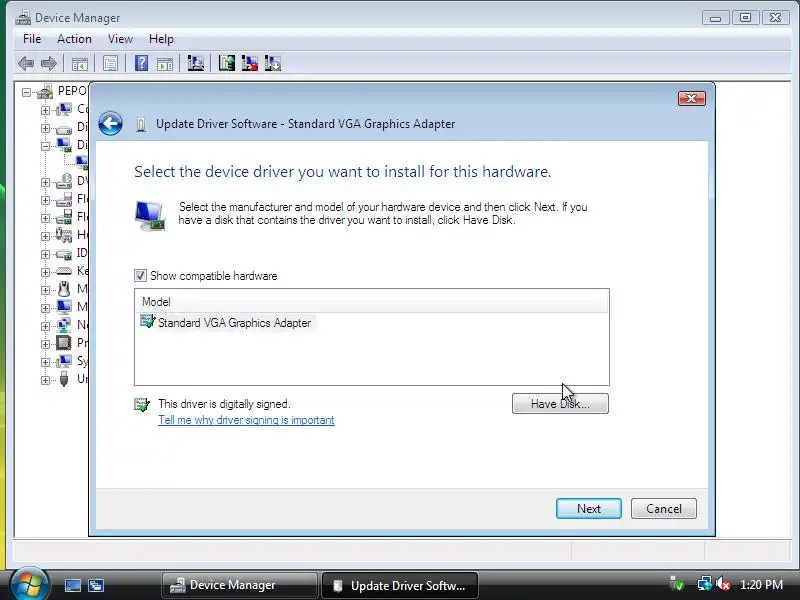The height and width of the screenshot is (600, 800).
Task: Open the File menu
Action: pos(32,39)
